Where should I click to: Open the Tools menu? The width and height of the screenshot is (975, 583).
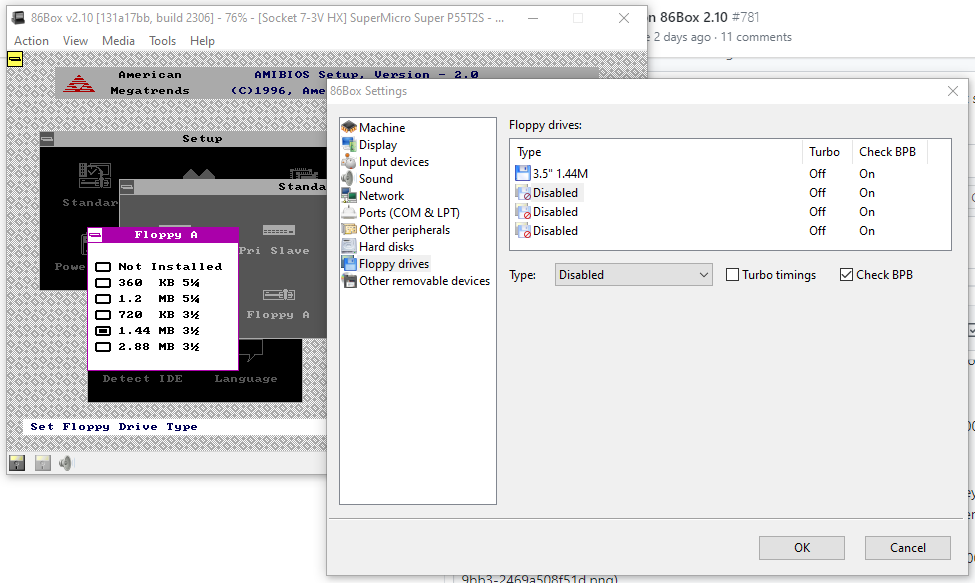pos(162,40)
